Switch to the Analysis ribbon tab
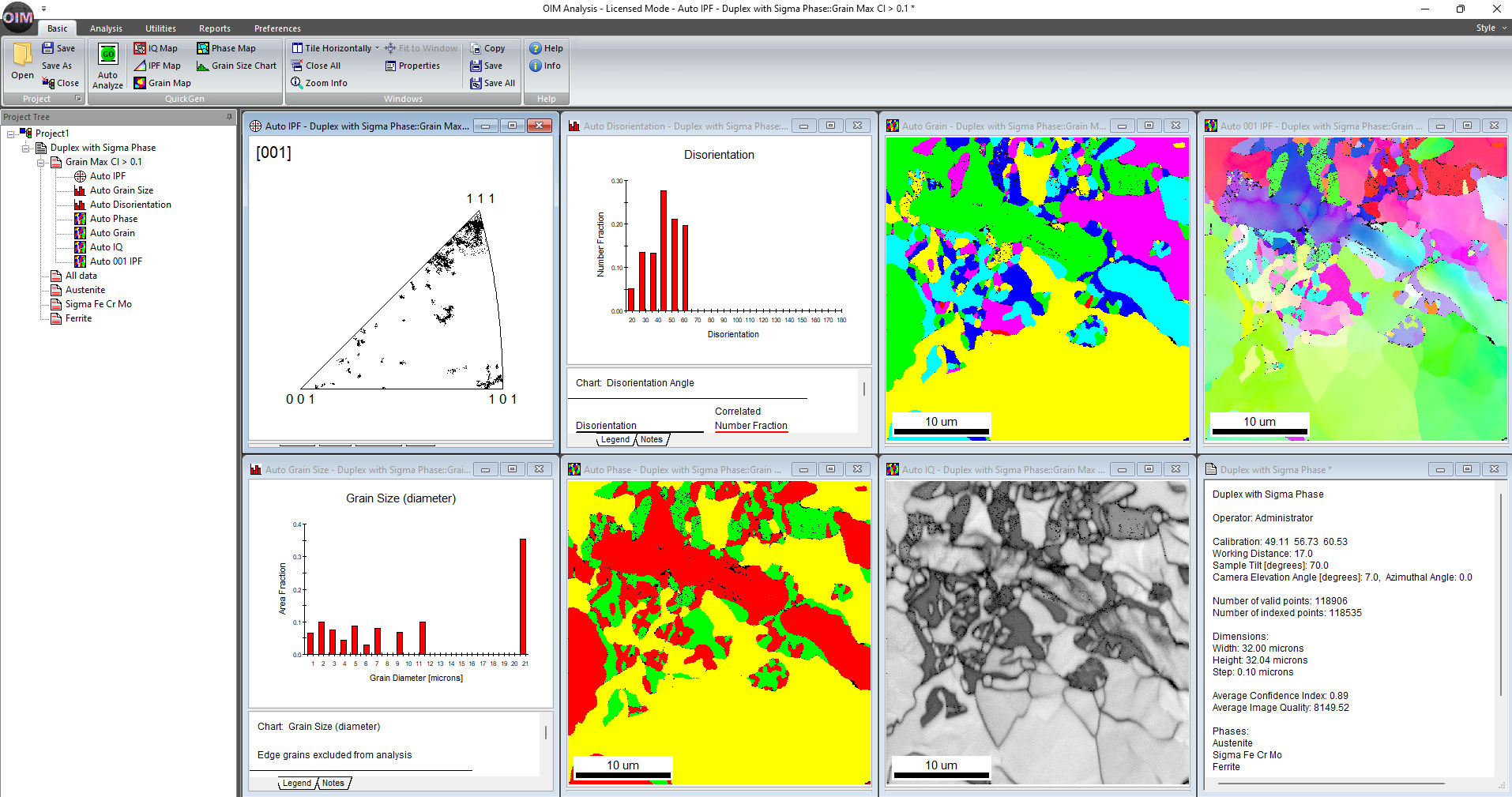 click(106, 28)
